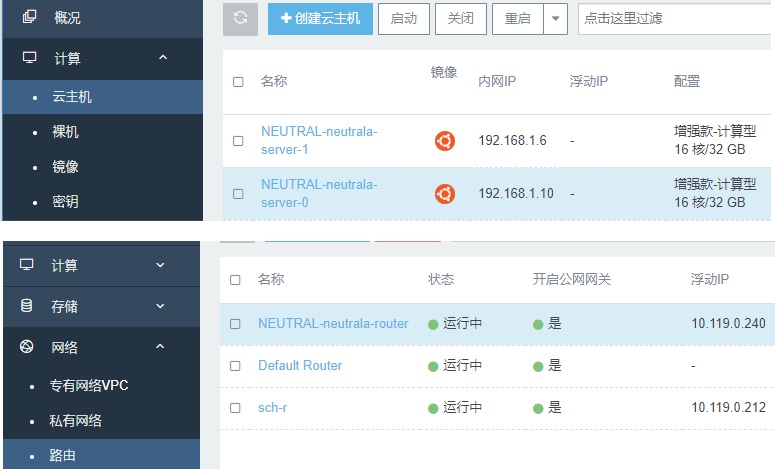Expand the 存储 section chevron
The height and width of the screenshot is (471, 775).
click(160, 306)
